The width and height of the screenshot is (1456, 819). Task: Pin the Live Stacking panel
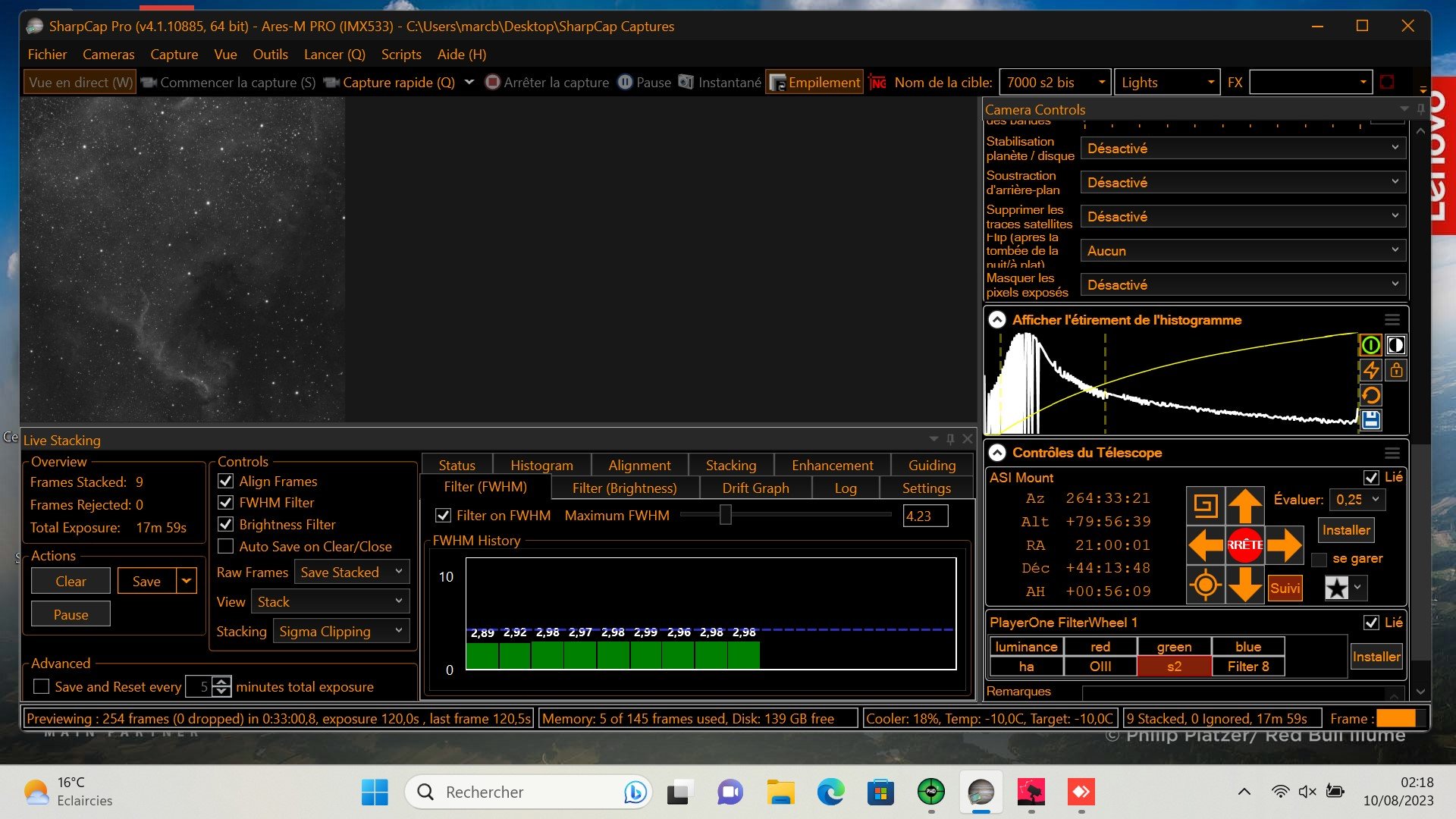click(x=950, y=439)
